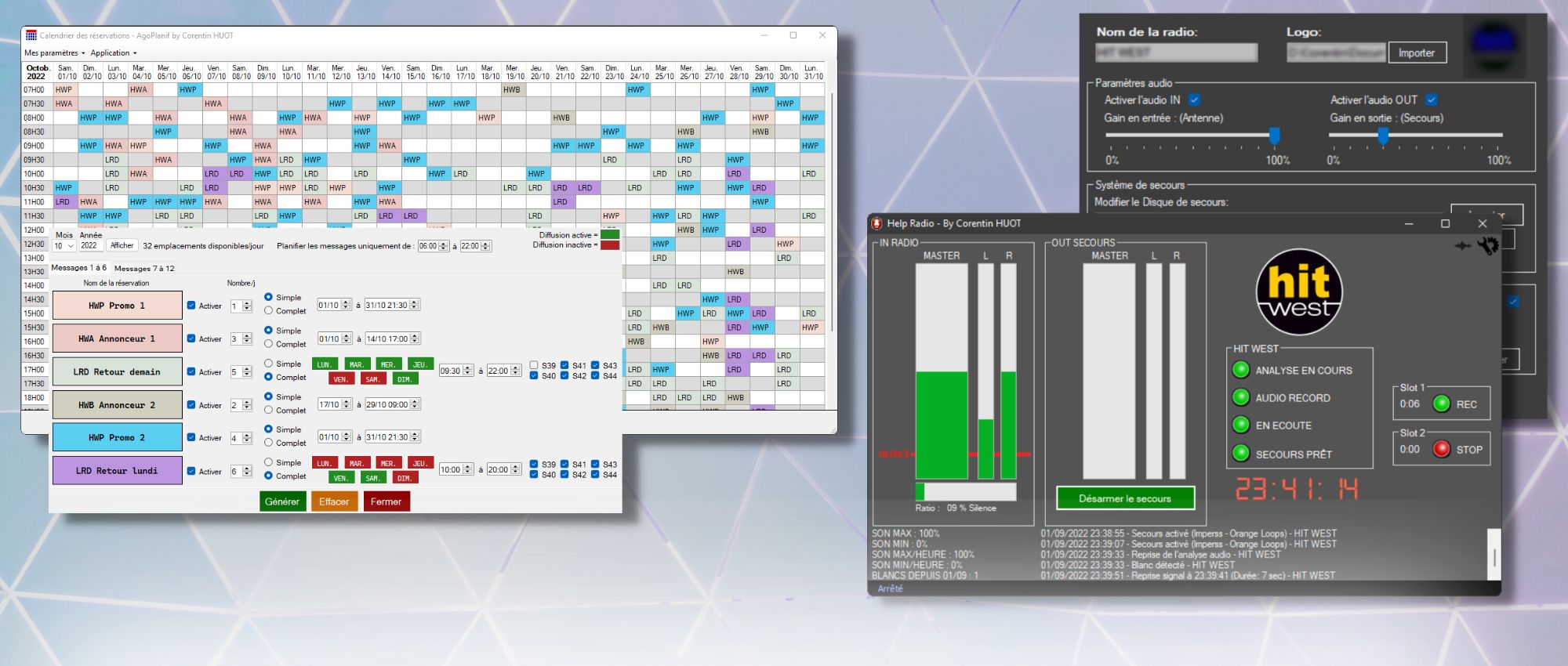Toggle JEU. day for LRD Retour lundi
1568x666 pixels.
[420, 463]
